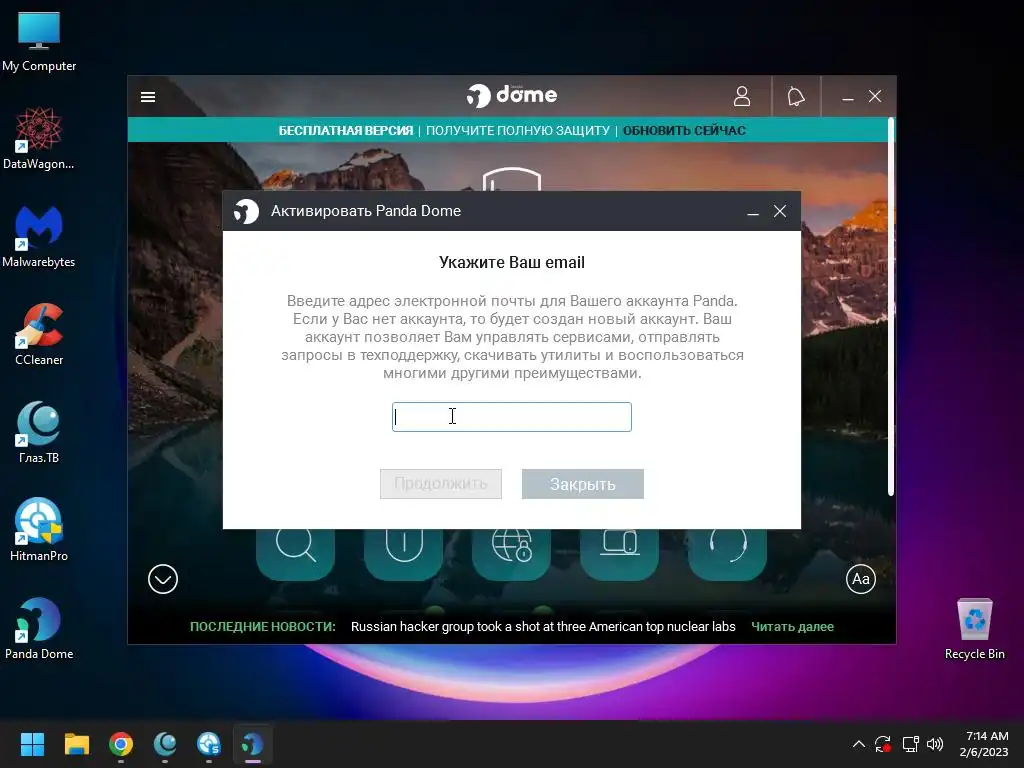Click the tray sync icon with red dot

883,744
